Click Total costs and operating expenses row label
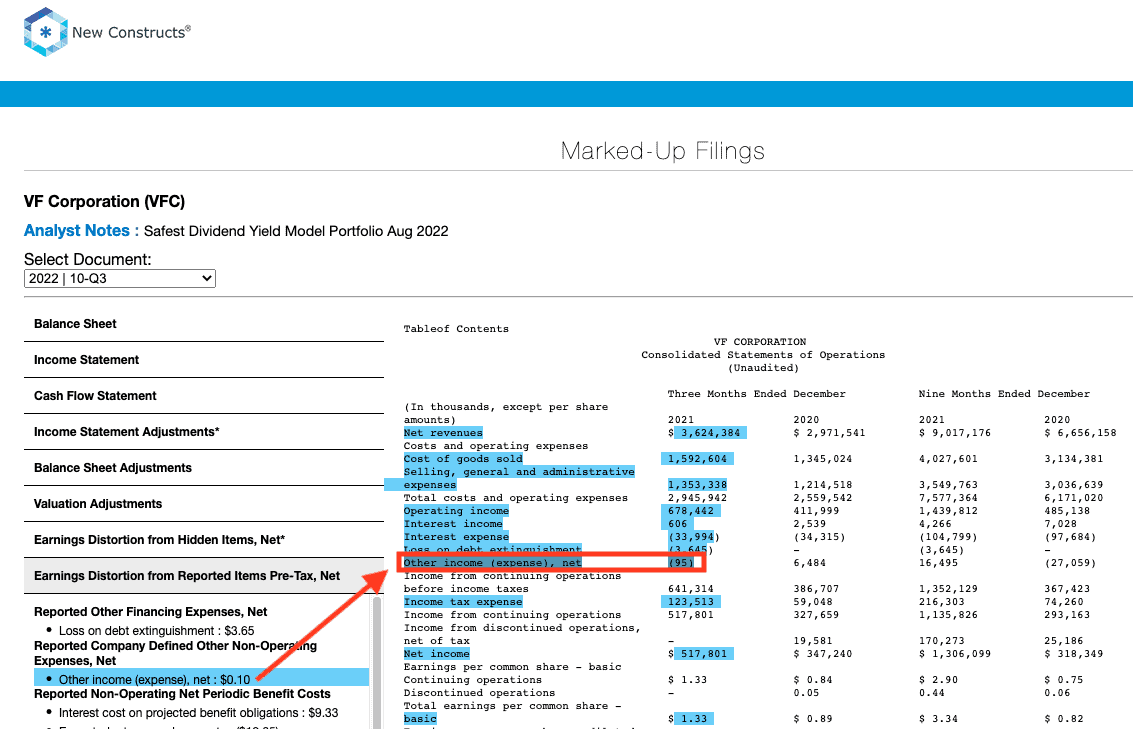 [515, 498]
